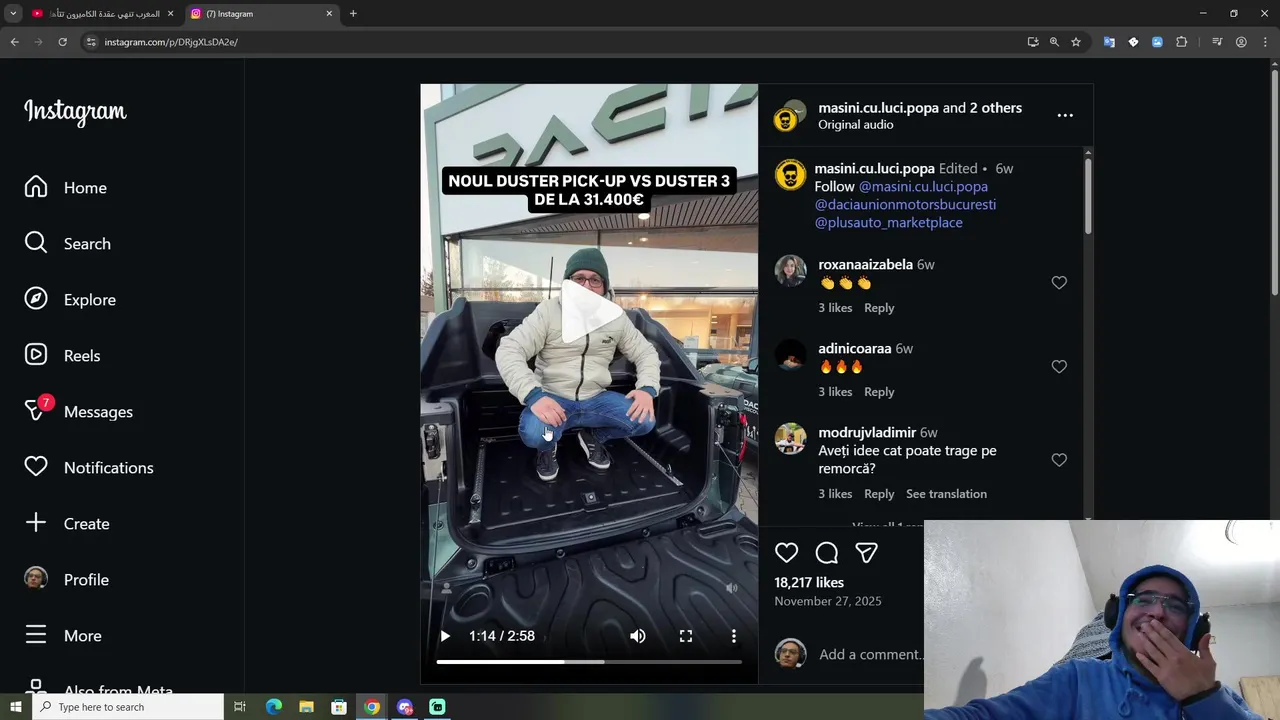Open Messages with 7 unread badge
The height and width of the screenshot is (720, 1280).
coord(78,411)
